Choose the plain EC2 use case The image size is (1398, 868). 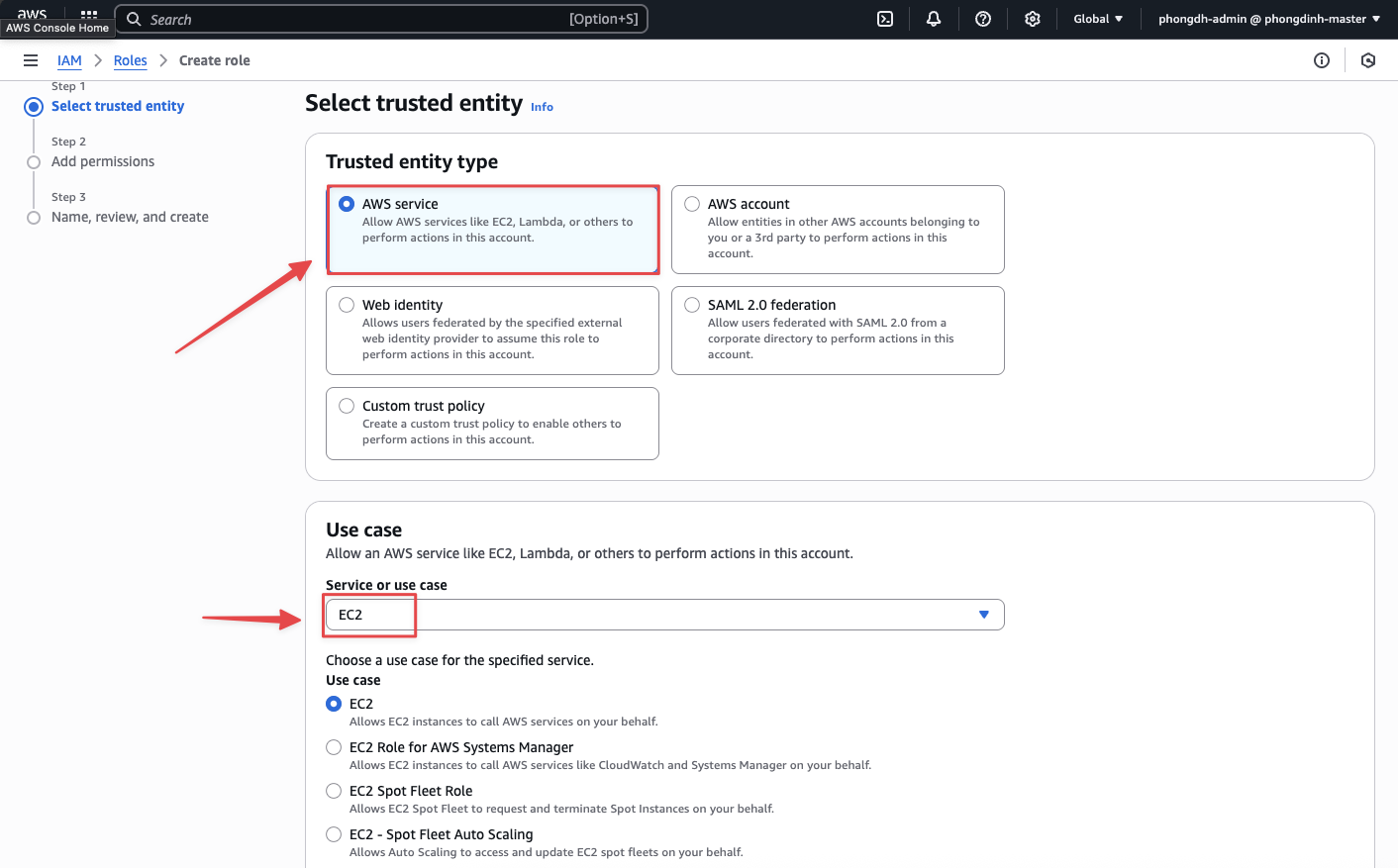(334, 704)
